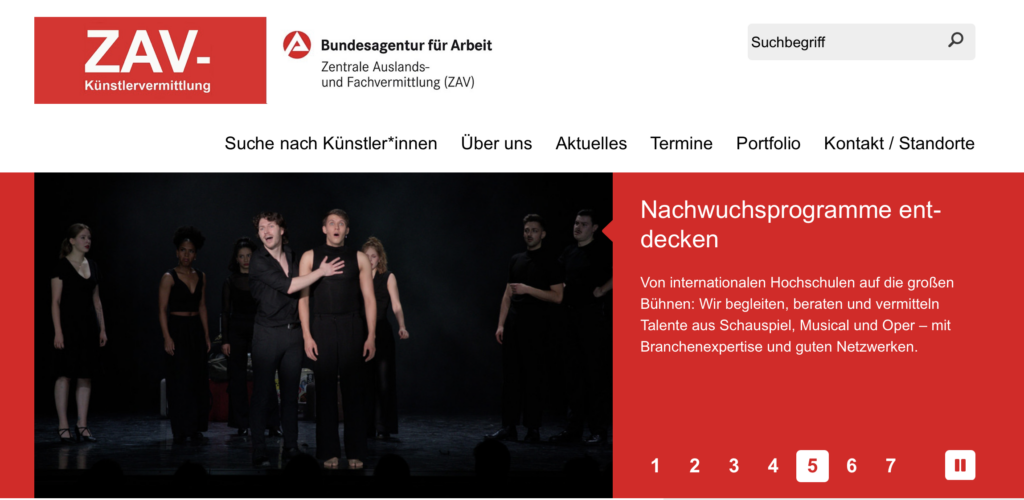Go to slide 2 of the carousel
Screen dimensions: 1024x500
click(x=694, y=466)
